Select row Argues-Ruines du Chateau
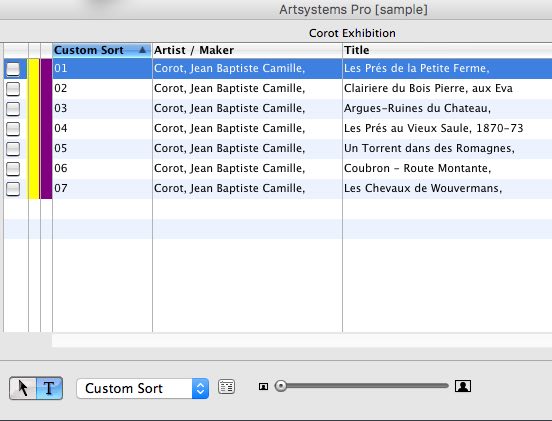 pos(278,108)
